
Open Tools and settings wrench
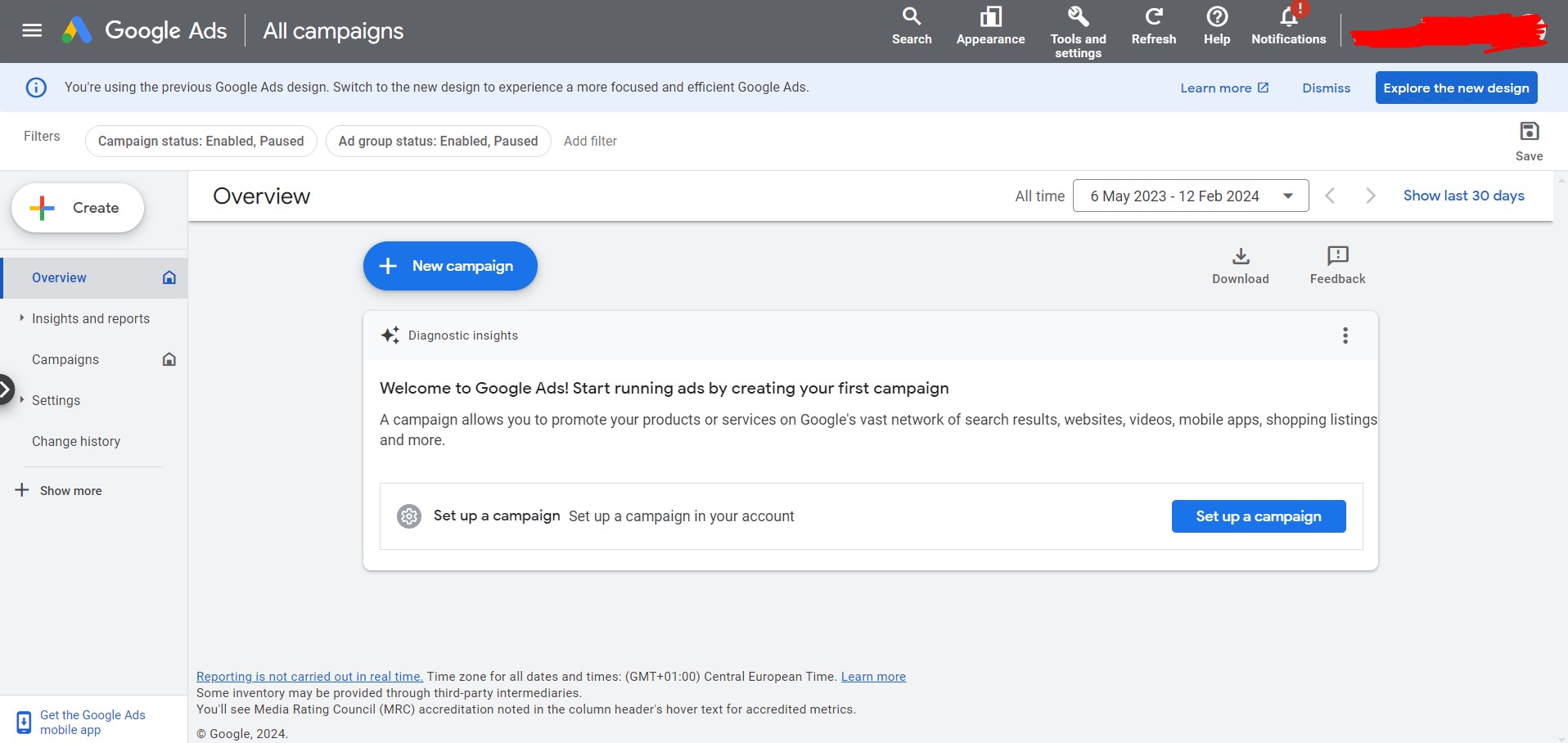tap(1078, 32)
